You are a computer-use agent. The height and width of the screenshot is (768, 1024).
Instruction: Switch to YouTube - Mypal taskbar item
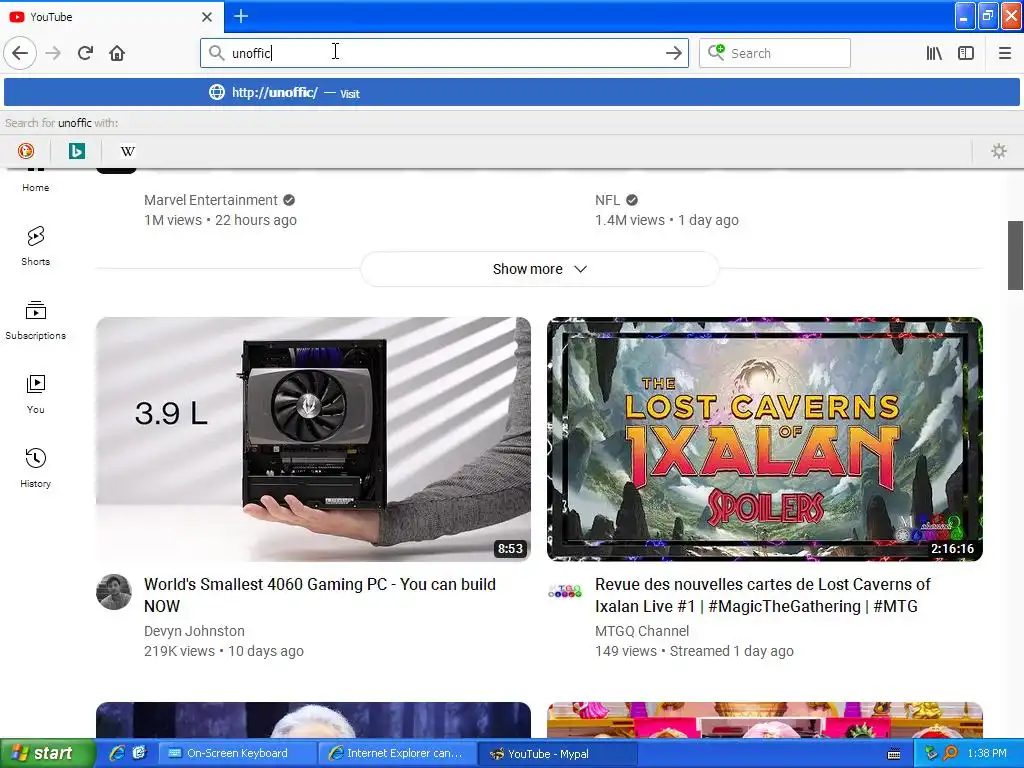(x=557, y=753)
